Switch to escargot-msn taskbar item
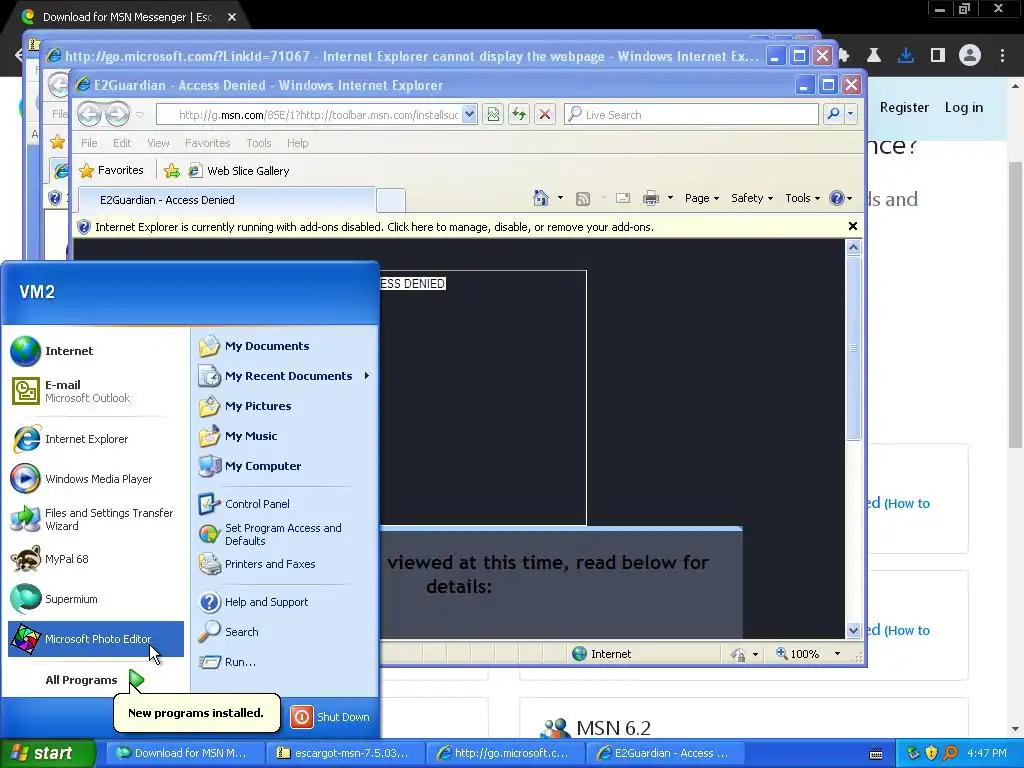1024x768 pixels. click(x=345, y=753)
